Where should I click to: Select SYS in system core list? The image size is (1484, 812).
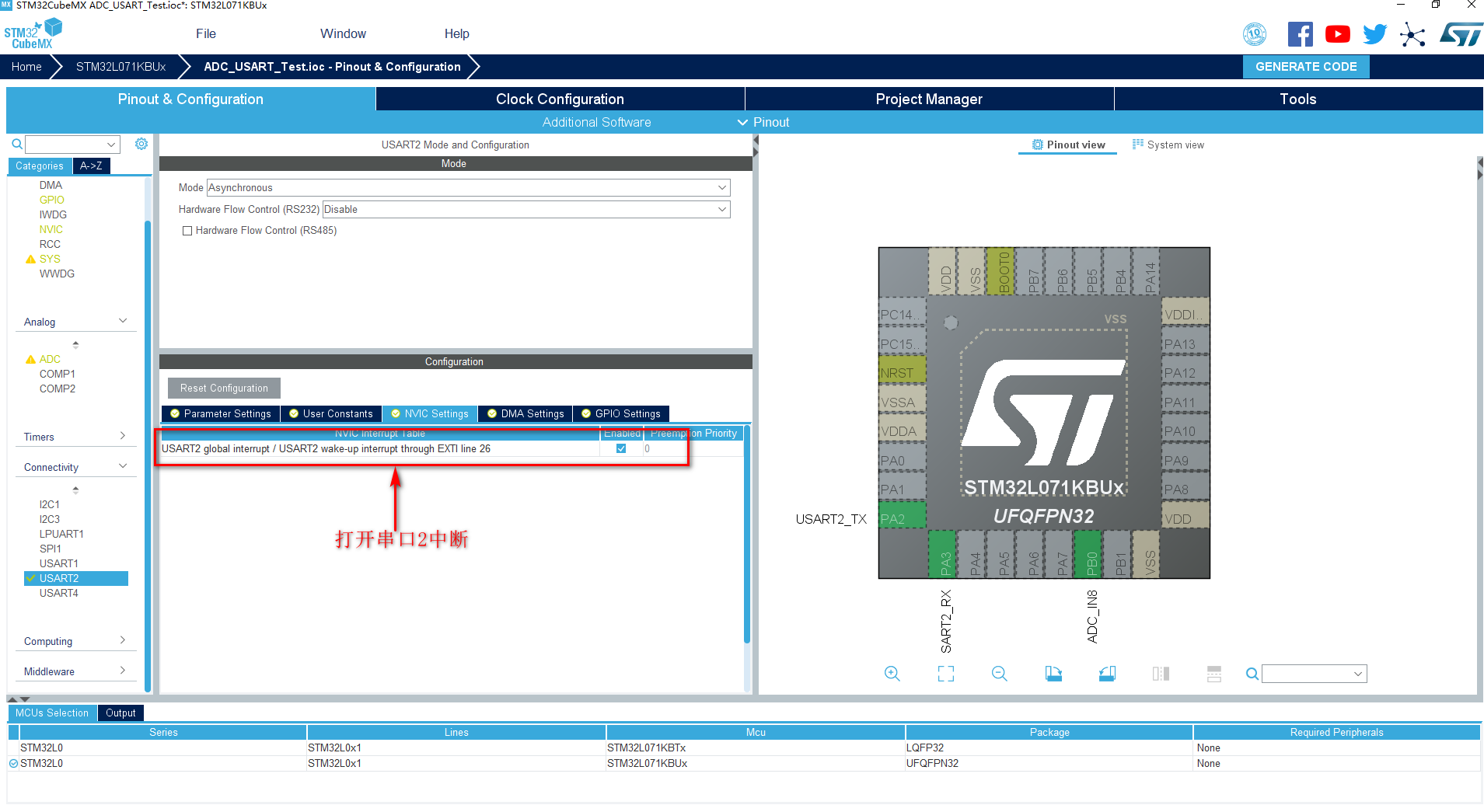coord(50,259)
